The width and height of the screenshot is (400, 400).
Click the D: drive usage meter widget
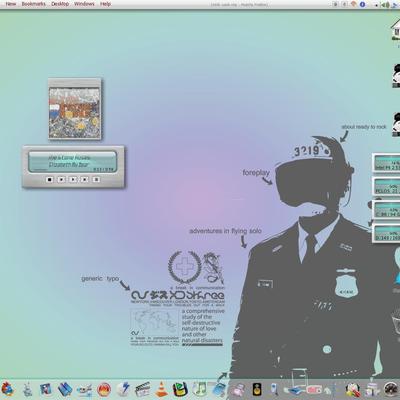pyautogui.click(x=386, y=234)
